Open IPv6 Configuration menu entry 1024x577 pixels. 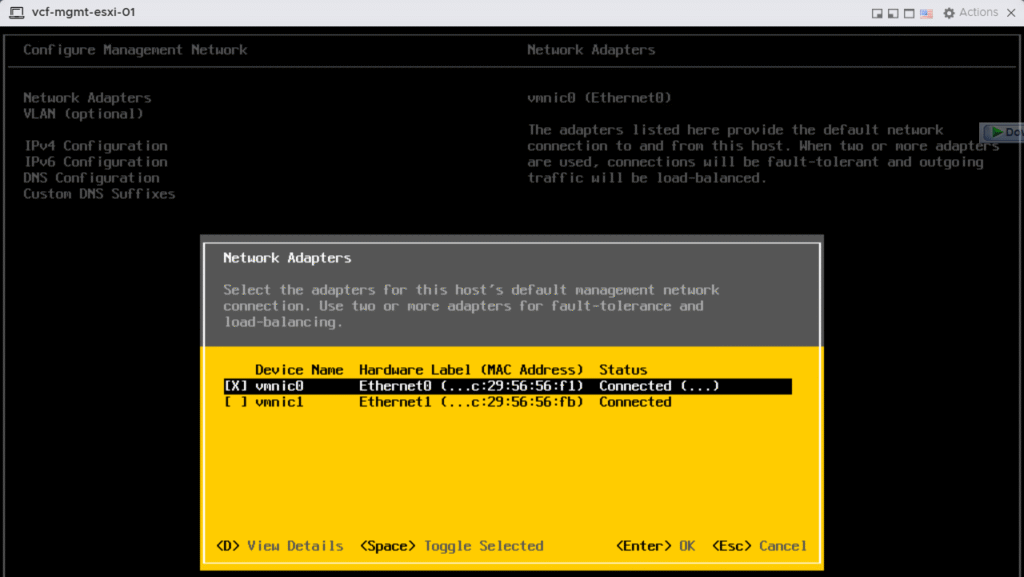pyautogui.click(x=95, y=162)
